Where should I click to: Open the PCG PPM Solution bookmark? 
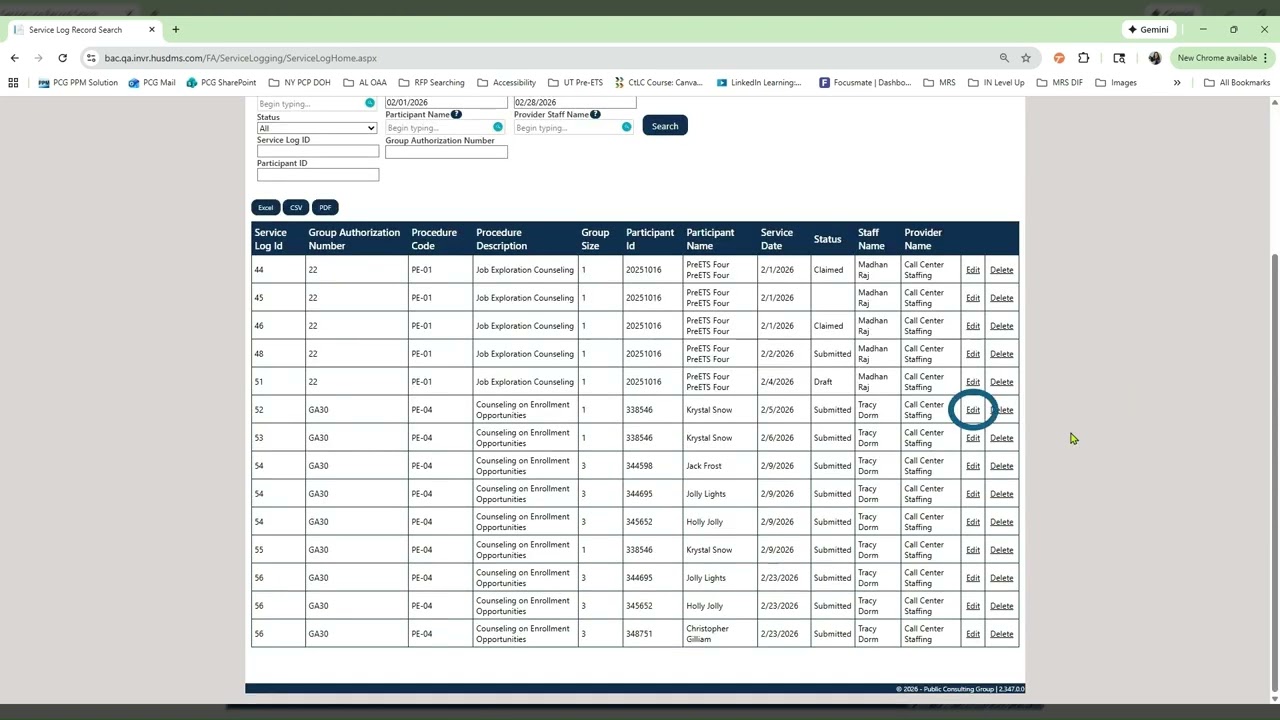click(78, 82)
